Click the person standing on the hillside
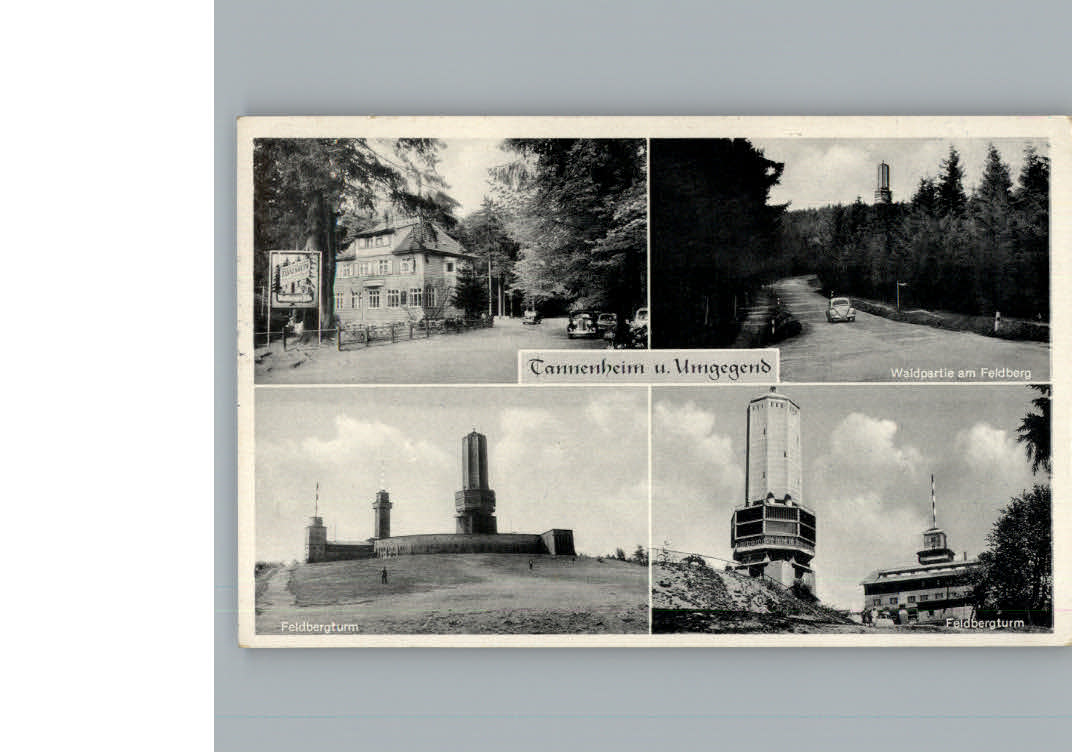Screen dimensions: 1072x752 (x=382, y=576)
